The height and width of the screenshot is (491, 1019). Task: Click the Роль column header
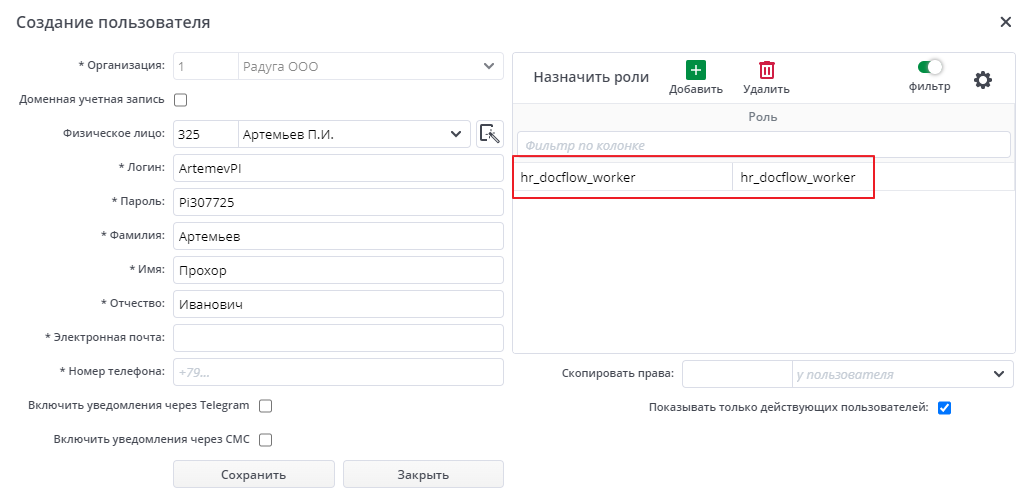coord(762,117)
